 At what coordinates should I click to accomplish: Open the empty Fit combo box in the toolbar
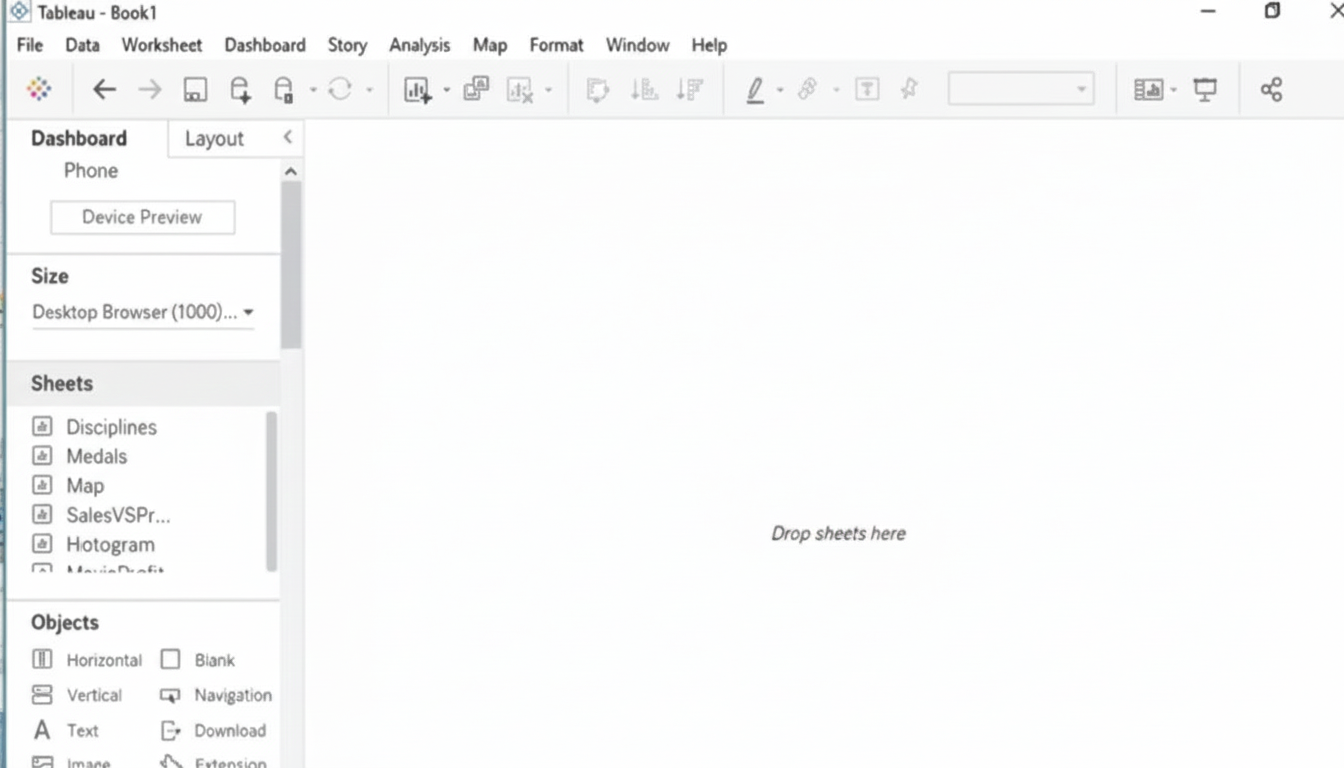coord(1020,90)
